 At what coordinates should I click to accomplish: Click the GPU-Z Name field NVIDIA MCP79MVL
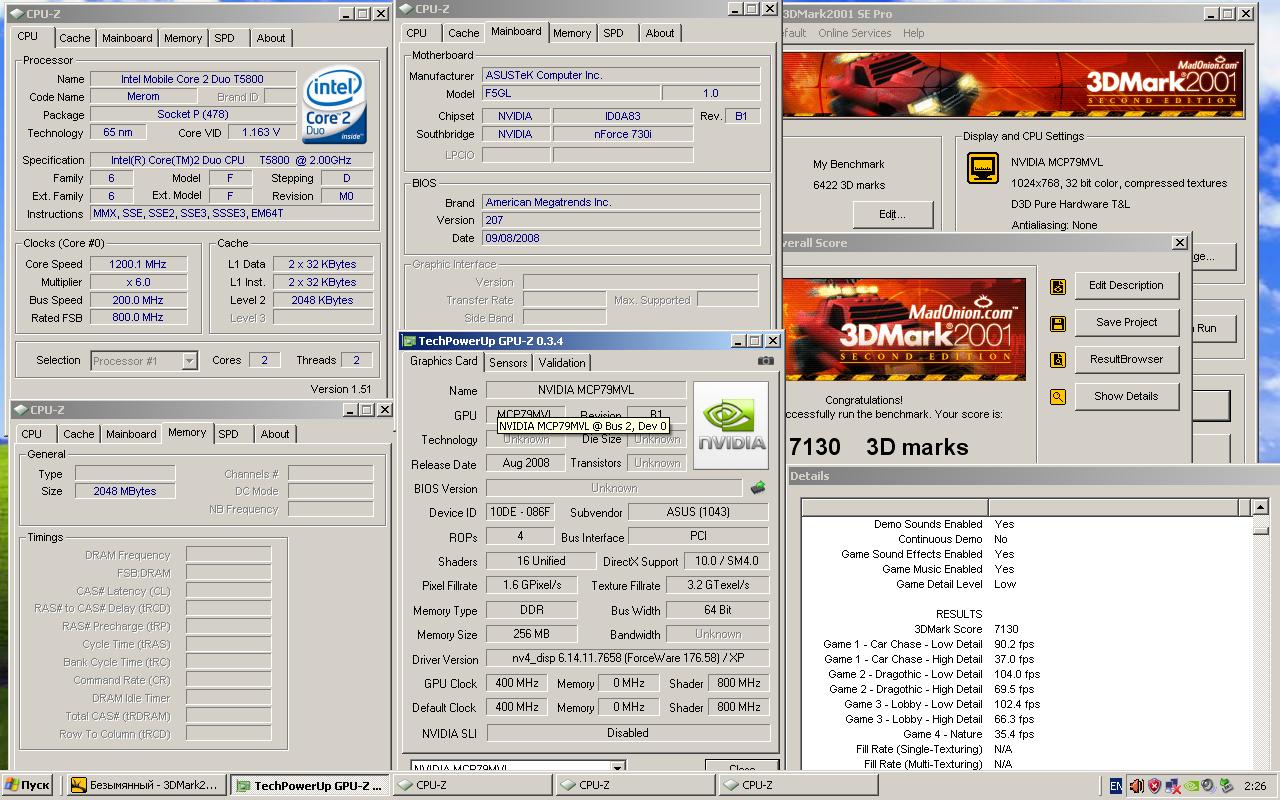[x=586, y=390]
